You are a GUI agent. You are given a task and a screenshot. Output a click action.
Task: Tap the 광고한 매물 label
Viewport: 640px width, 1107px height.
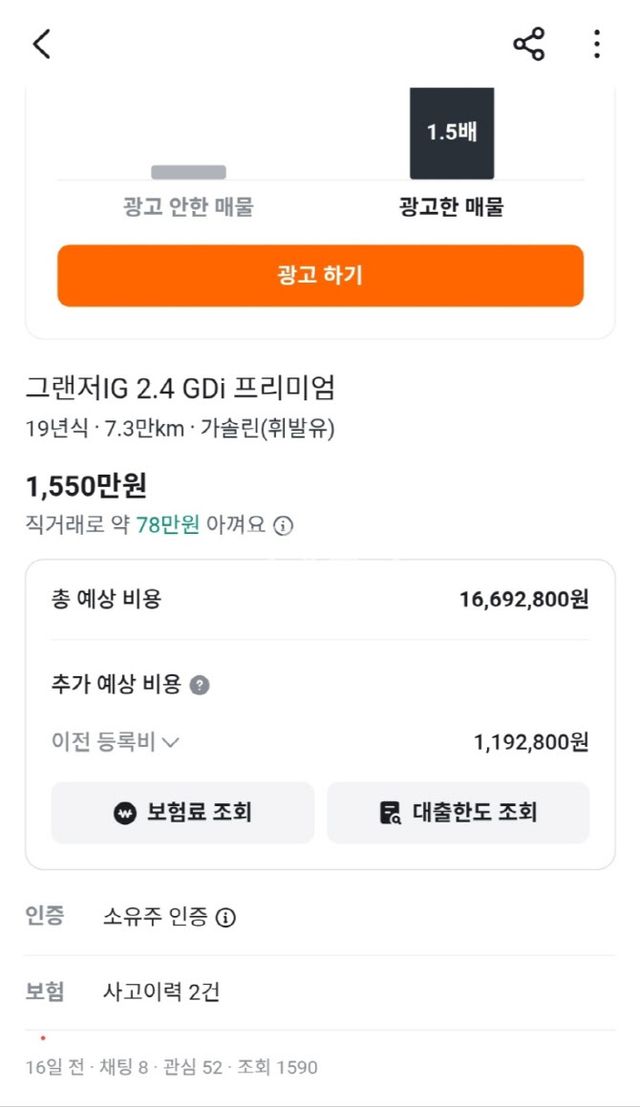point(452,207)
